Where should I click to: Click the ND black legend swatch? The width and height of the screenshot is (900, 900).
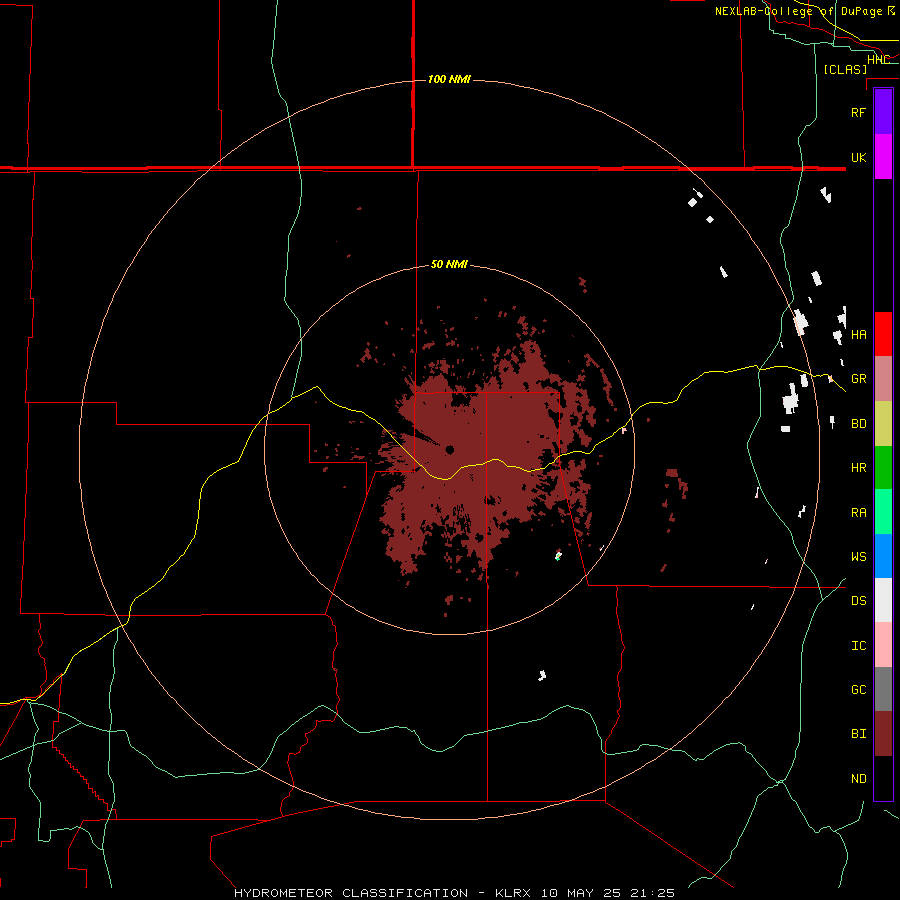pyautogui.click(x=883, y=778)
